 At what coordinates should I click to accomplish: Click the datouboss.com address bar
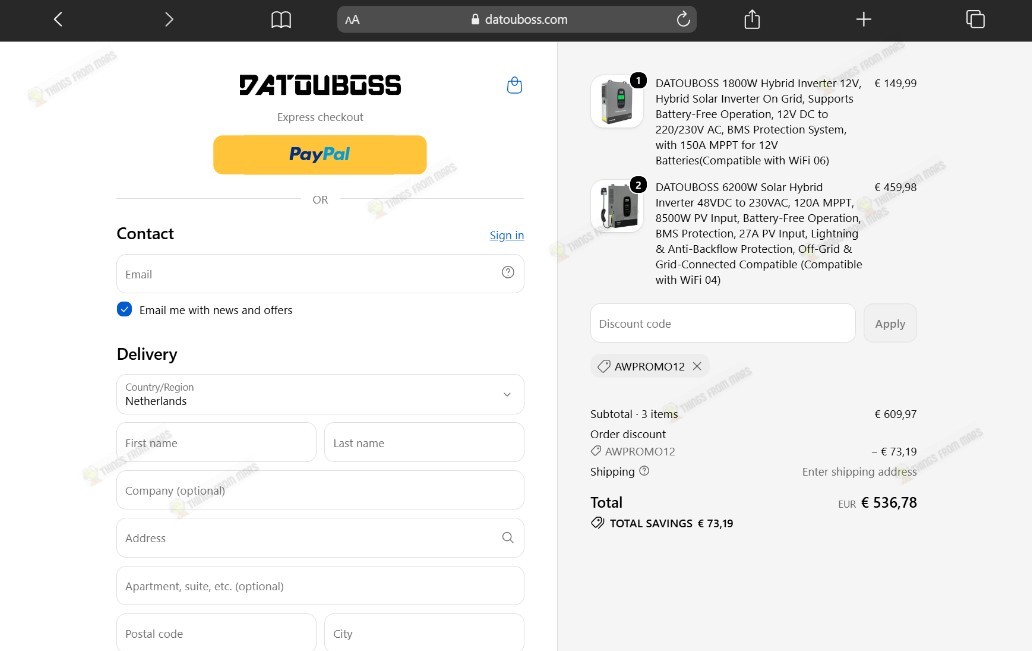[517, 20]
